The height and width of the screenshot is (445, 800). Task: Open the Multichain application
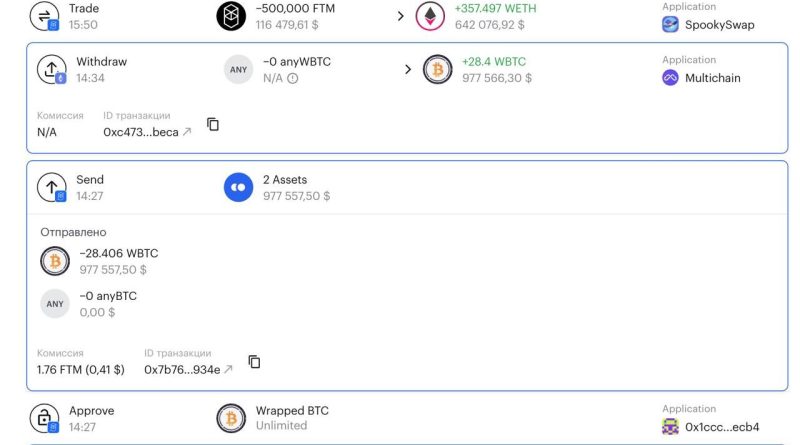coord(702,78)
